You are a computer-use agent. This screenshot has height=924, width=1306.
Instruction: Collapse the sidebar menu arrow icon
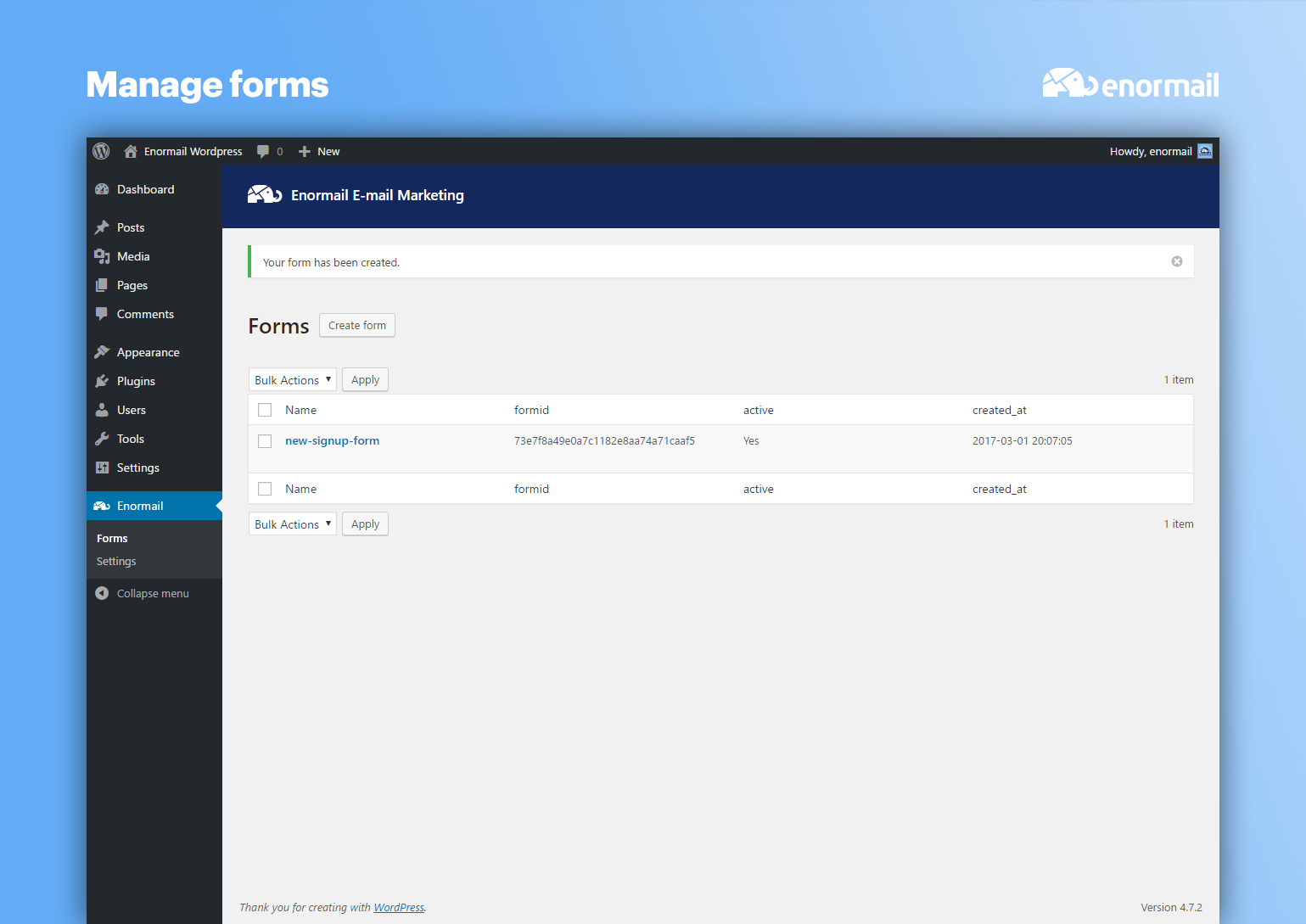(x=102, y=593)
